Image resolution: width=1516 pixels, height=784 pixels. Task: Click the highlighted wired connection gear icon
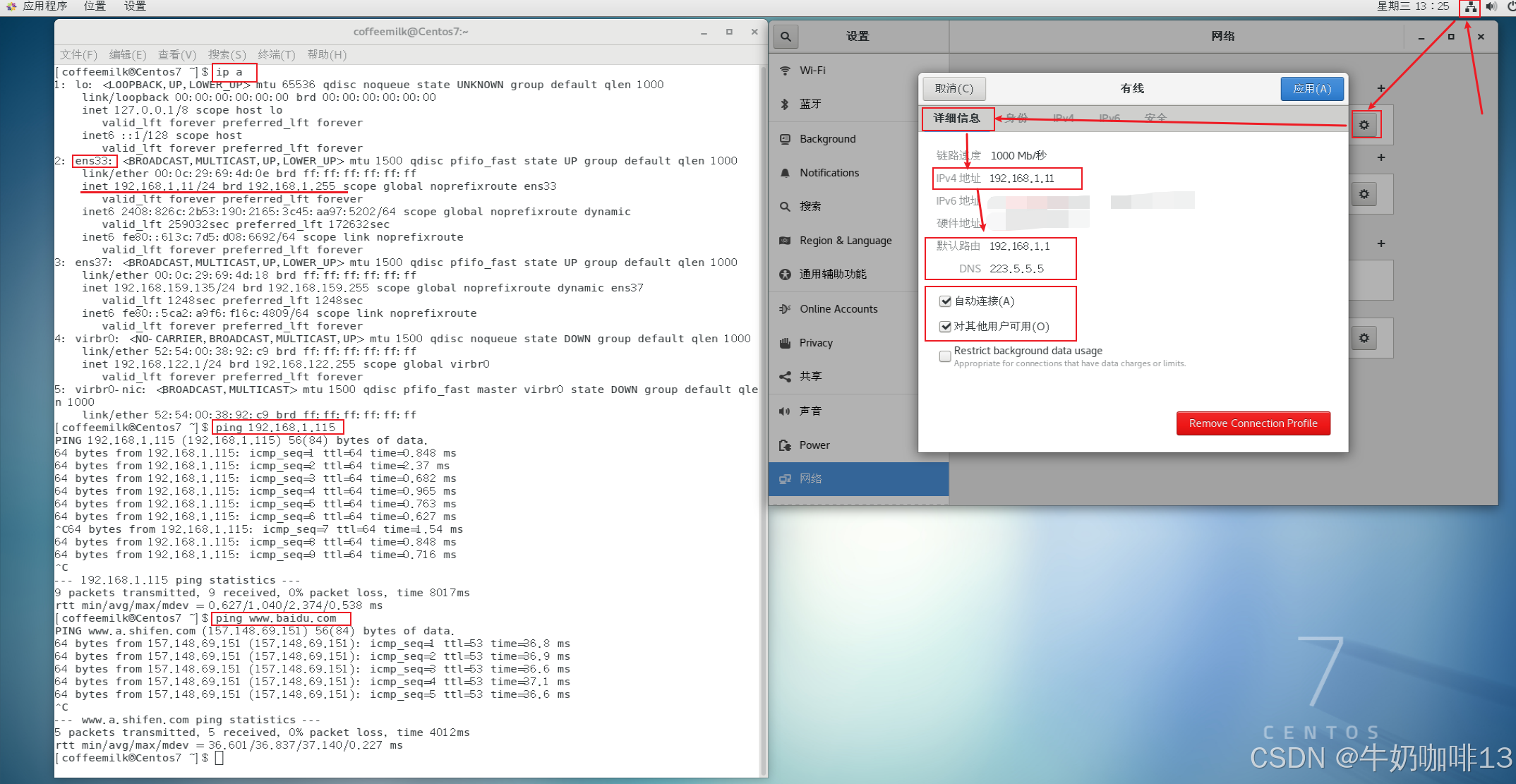[x=1364, y=125]
